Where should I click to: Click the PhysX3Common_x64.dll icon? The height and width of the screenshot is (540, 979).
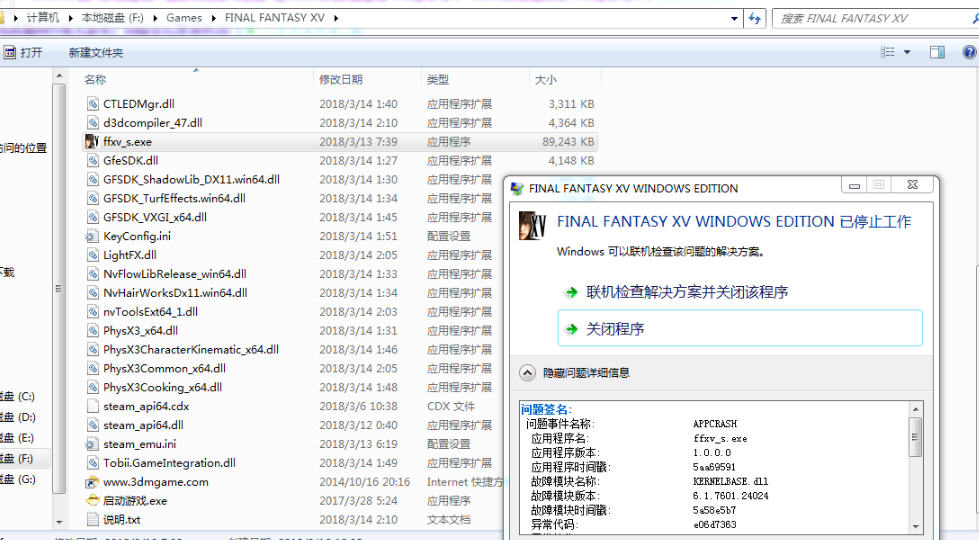(x=92, y=368)
